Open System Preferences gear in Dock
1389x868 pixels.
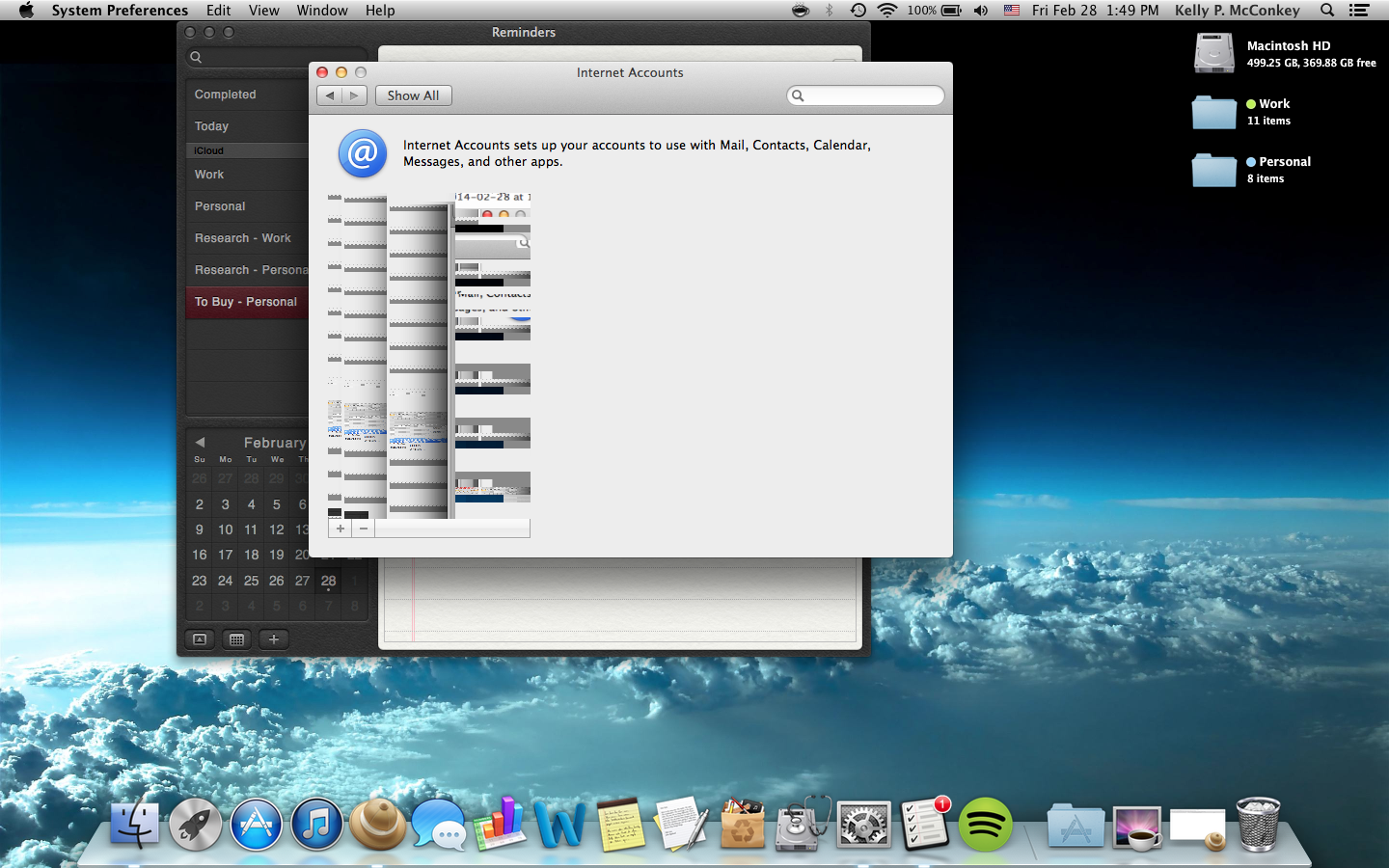[863, 826]
